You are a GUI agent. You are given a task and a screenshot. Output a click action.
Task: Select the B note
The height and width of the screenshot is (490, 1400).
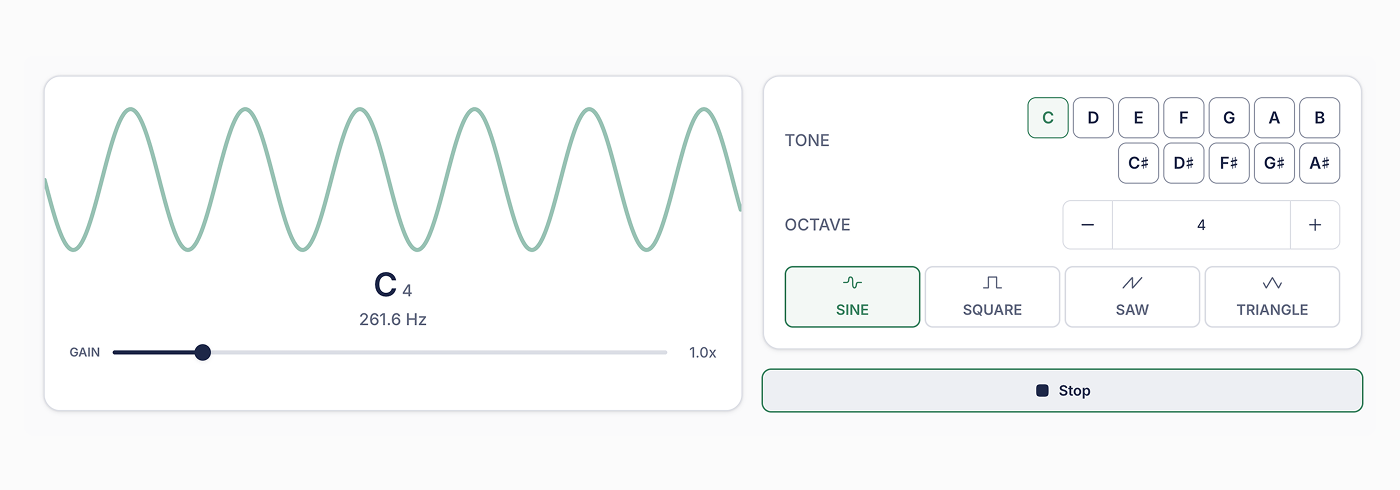pos(1320,118)
